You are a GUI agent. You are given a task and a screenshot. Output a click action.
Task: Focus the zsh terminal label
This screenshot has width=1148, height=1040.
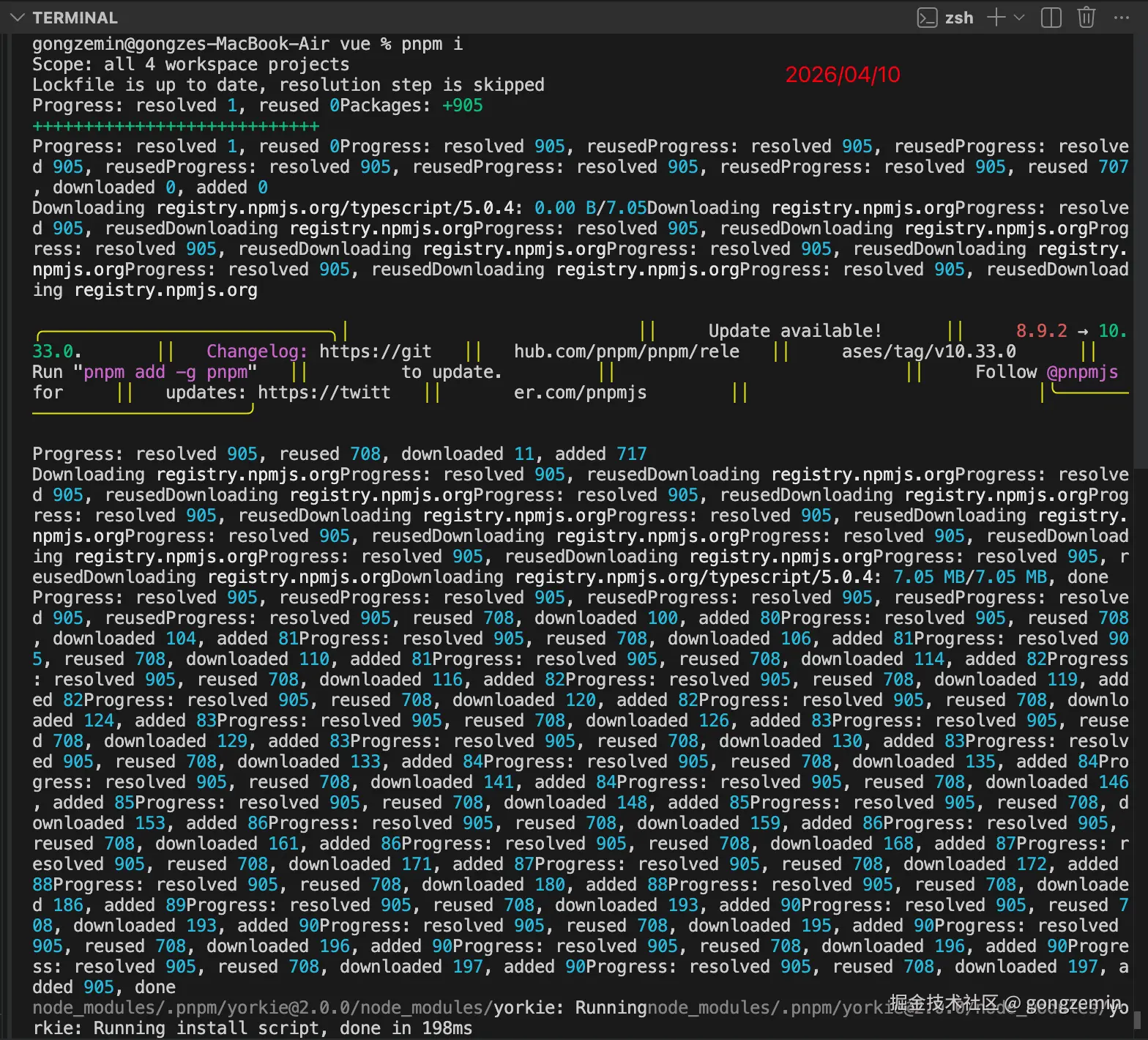coord(958,18)
